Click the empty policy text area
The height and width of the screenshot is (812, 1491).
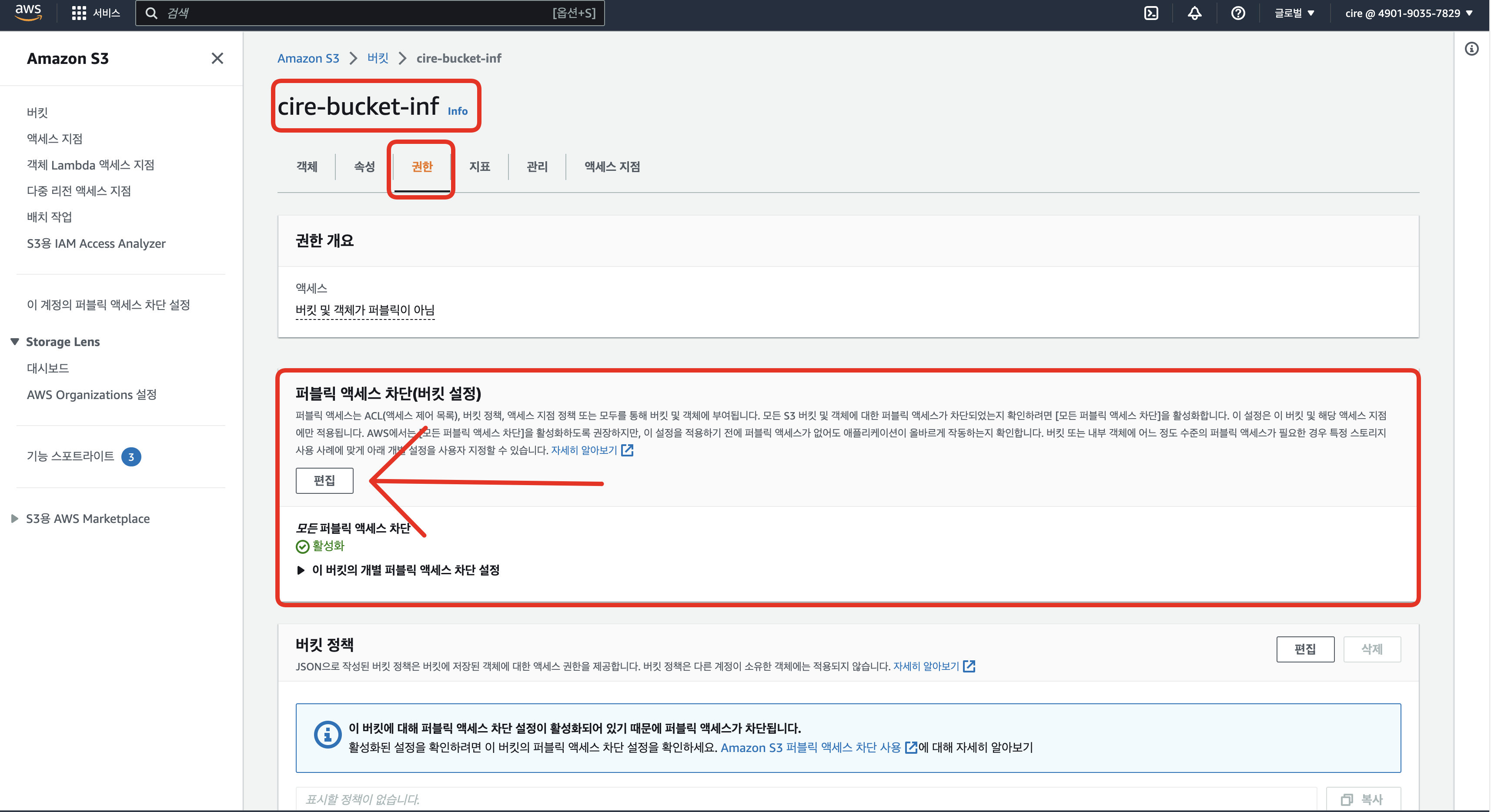[x=806, y=799]
